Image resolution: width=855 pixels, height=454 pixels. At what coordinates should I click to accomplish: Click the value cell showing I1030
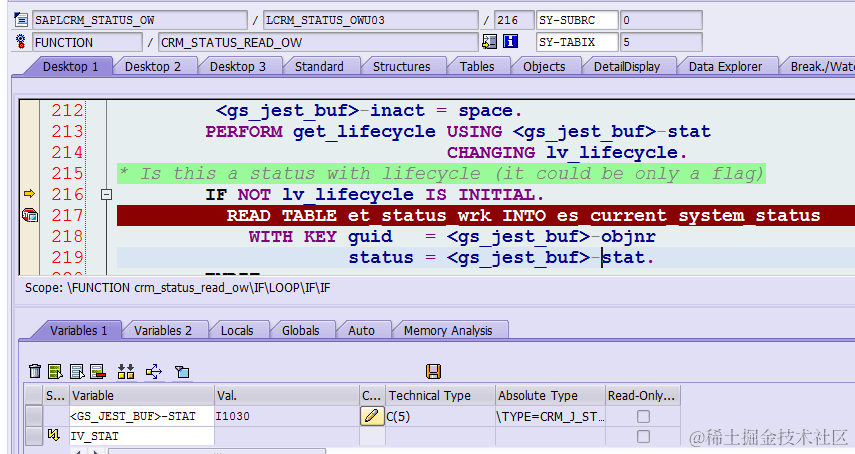[x=287, y=416]
